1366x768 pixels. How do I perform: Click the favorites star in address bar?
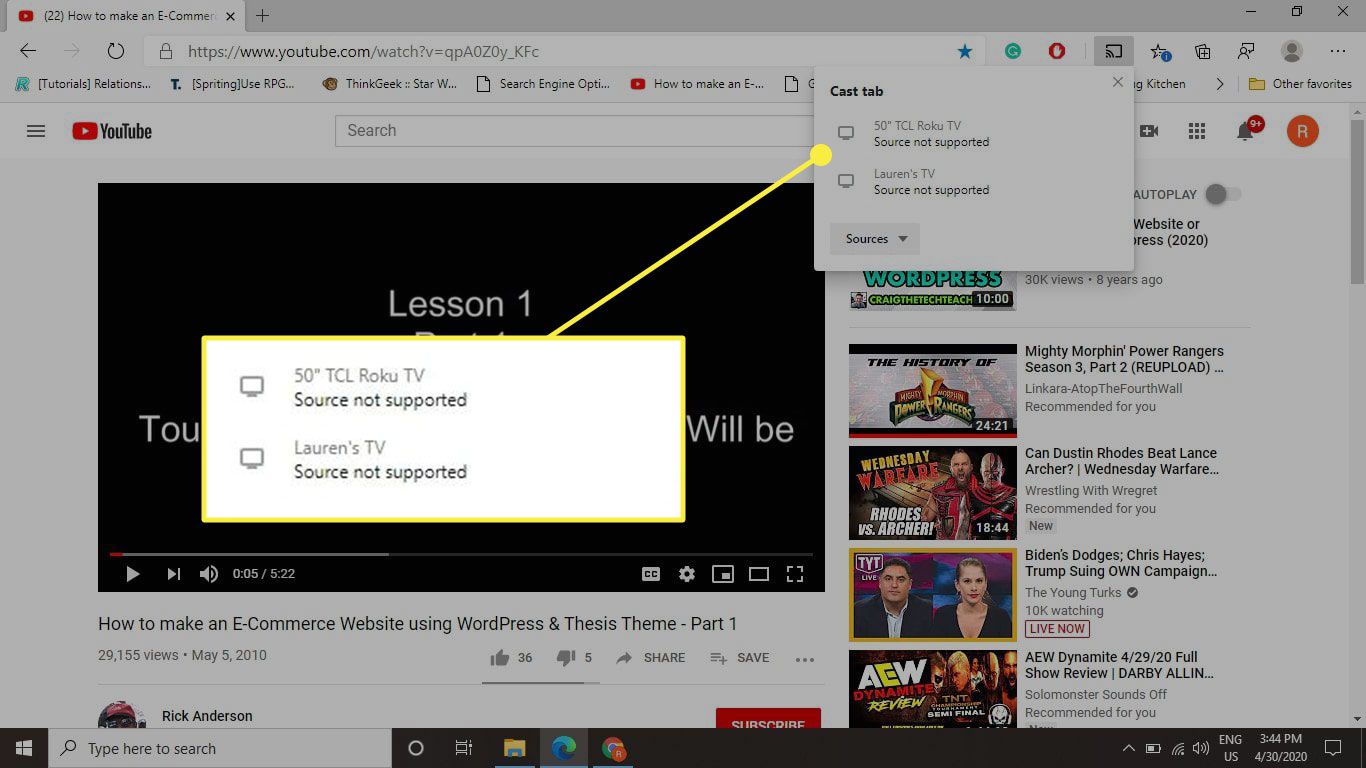coord(965,51)
